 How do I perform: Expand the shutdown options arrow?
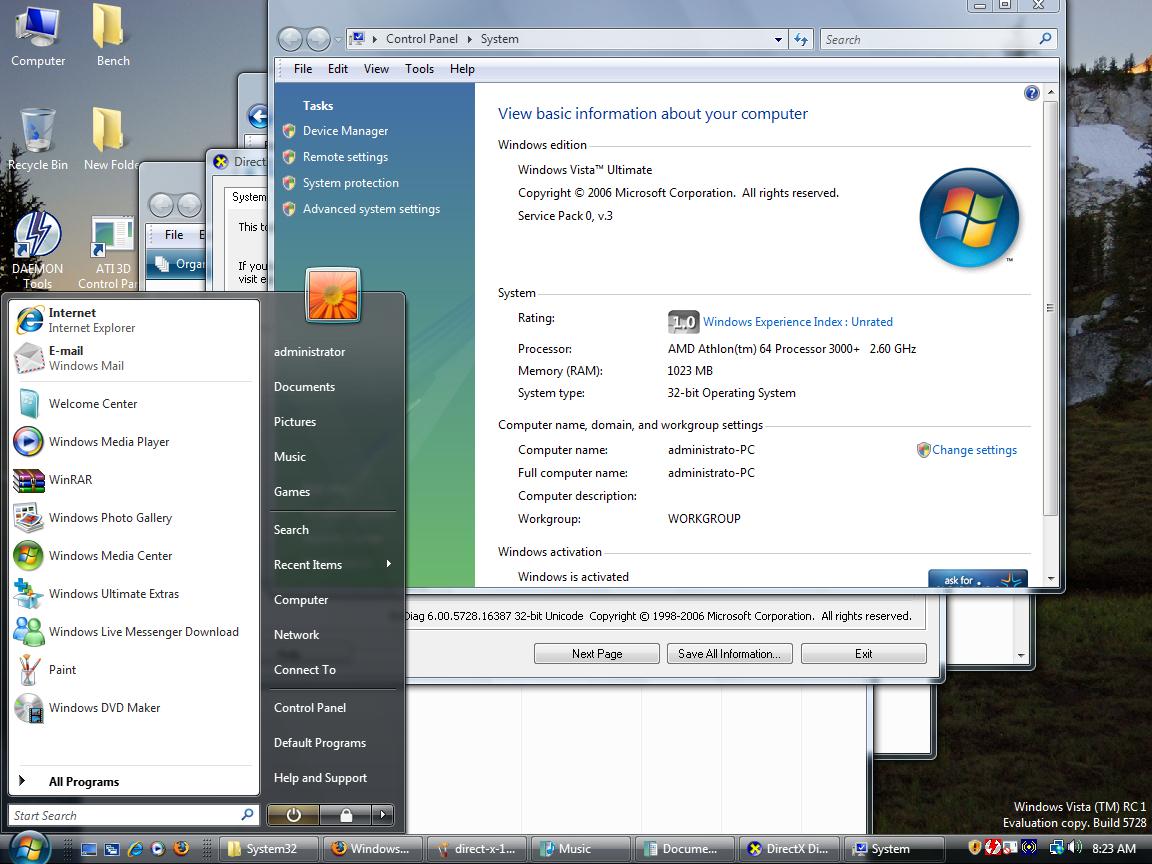382,815
